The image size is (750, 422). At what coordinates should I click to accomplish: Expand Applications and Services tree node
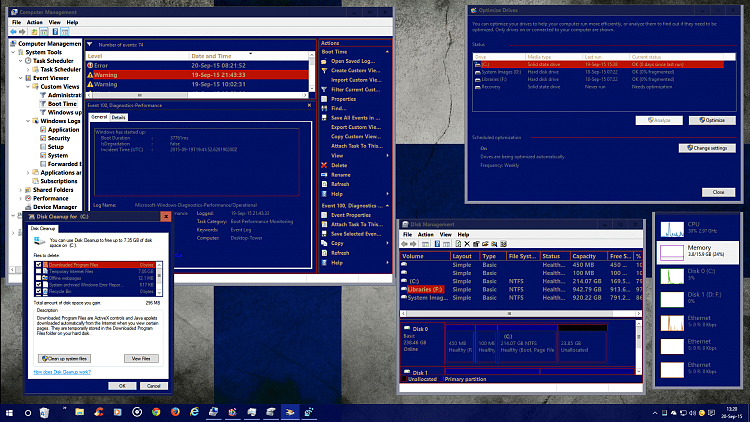coord(28,173)
